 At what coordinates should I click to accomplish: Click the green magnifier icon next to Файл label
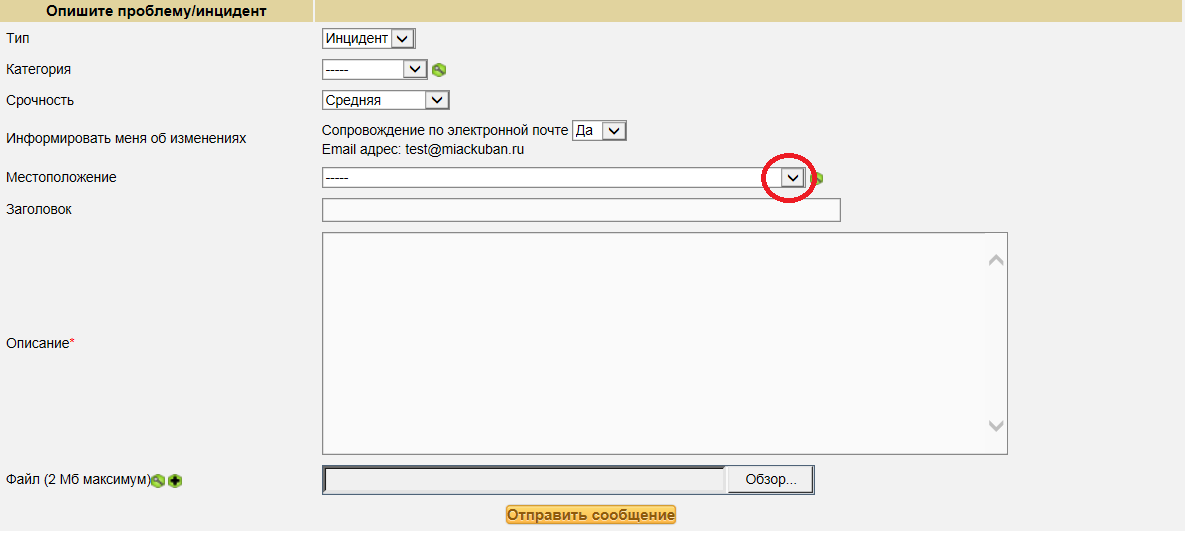(158, 481)
